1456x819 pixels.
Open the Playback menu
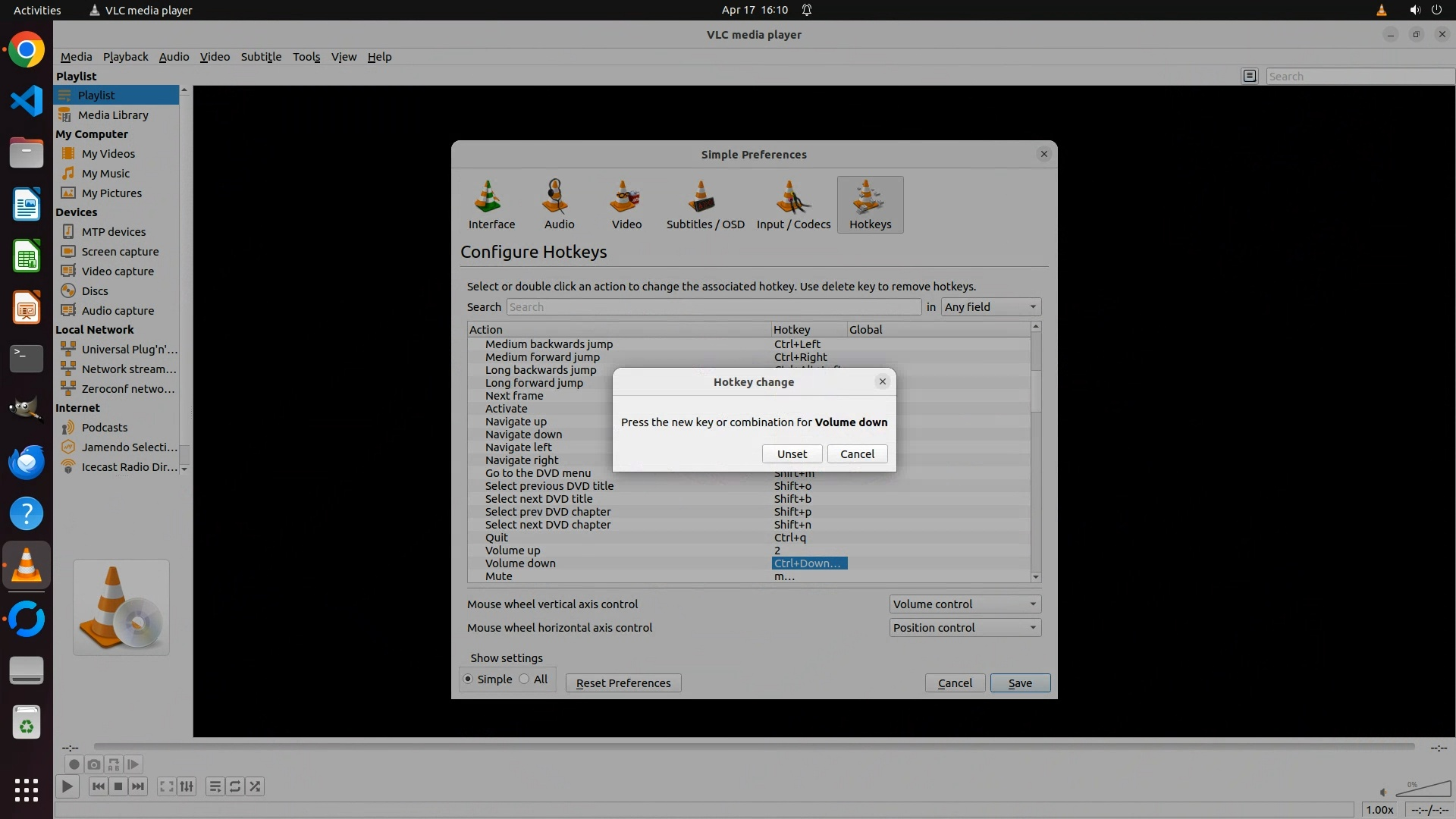pyautogui.click(x=125, y=56)
